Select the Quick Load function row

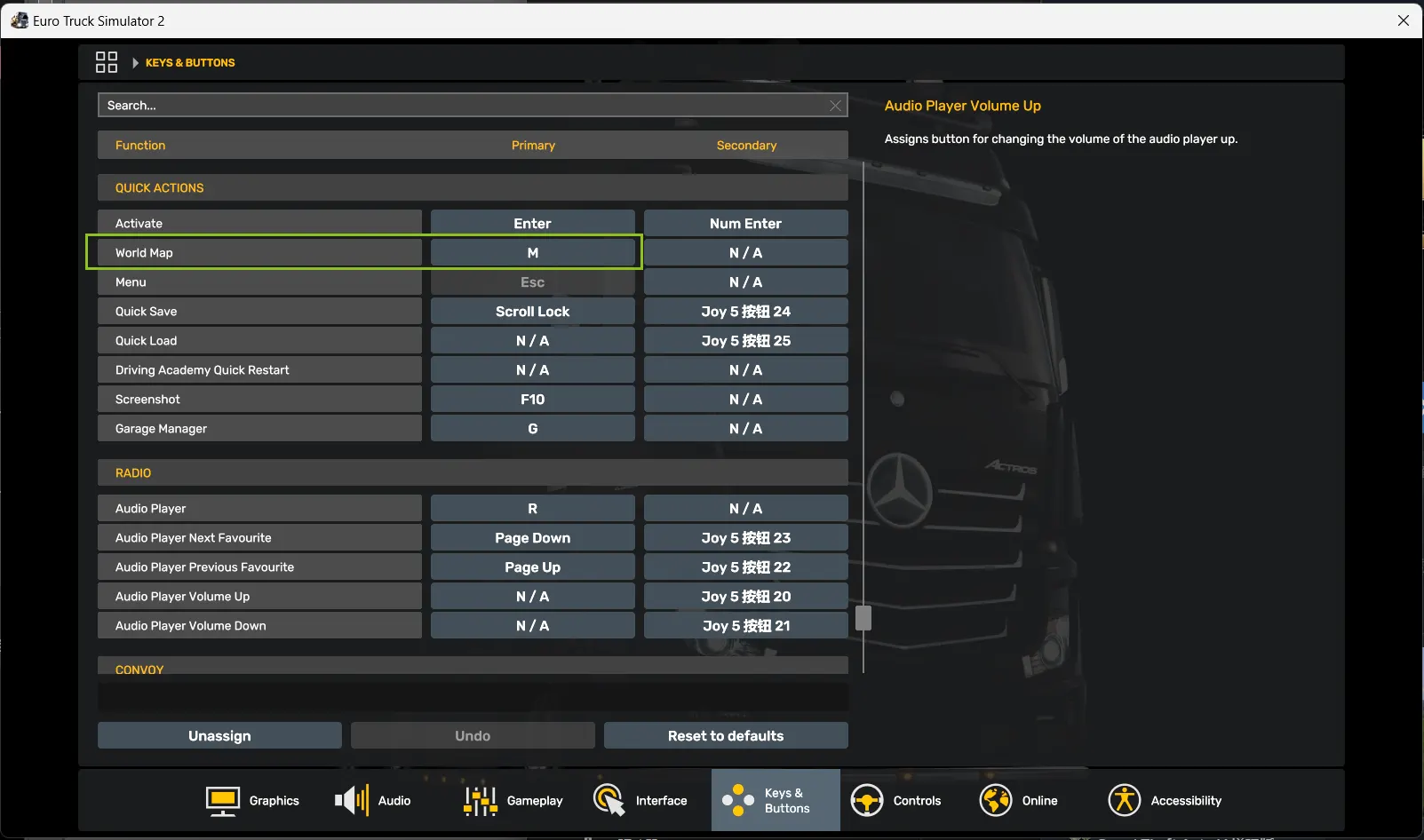[x=259, y=341]
